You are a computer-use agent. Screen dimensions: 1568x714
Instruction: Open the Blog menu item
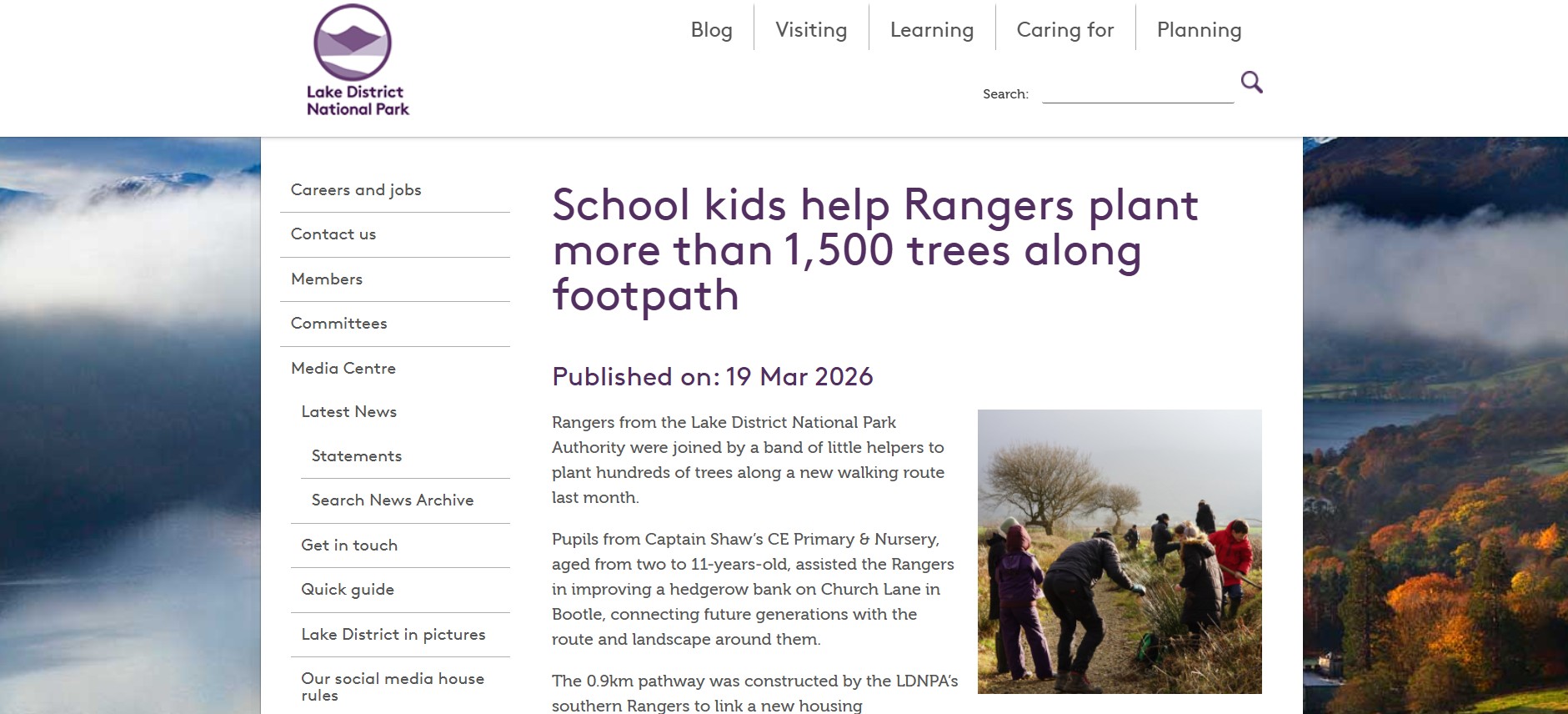click(711, 30)
